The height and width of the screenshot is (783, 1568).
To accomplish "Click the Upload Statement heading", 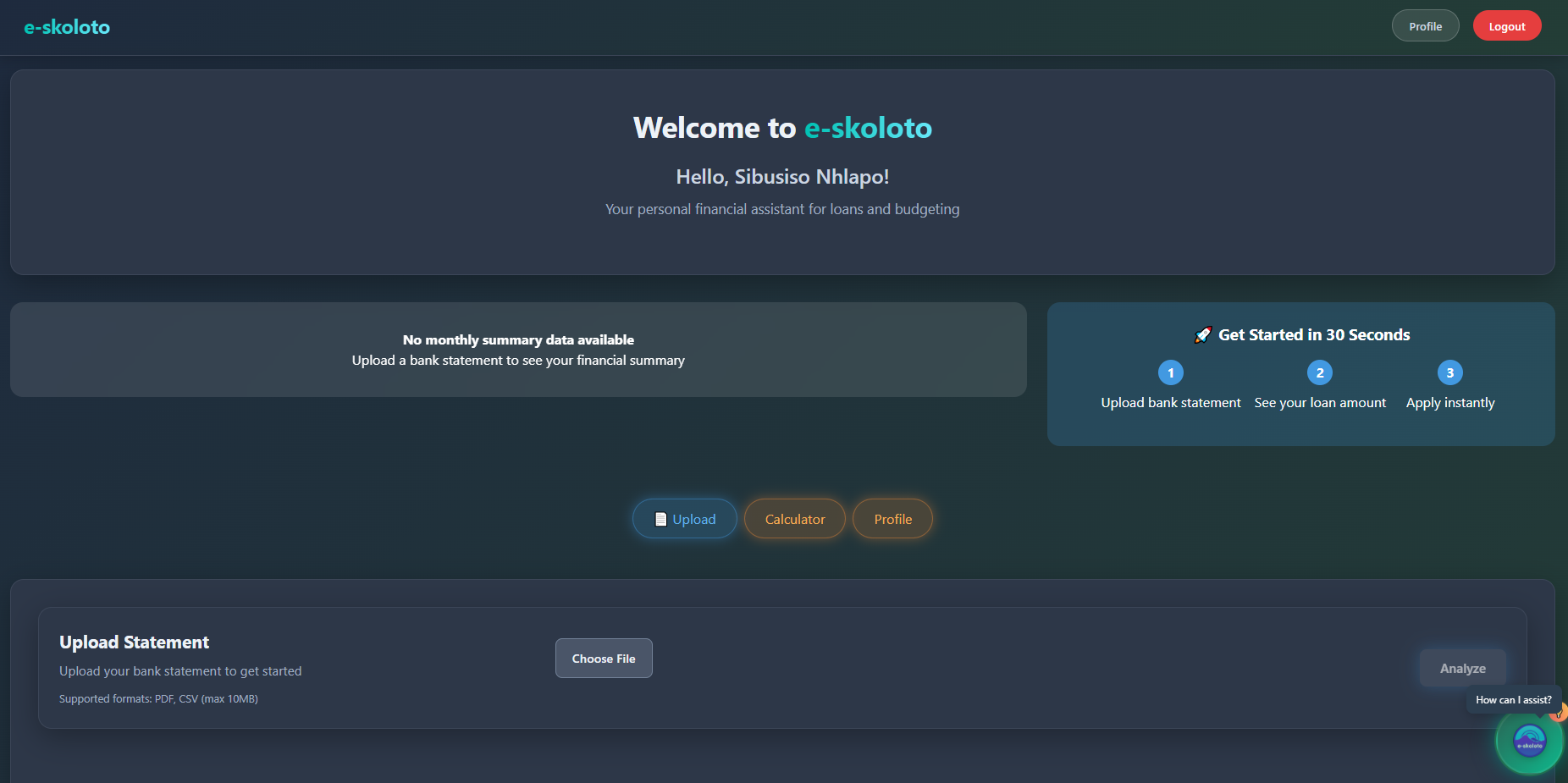I will click(x=134, y=642).
